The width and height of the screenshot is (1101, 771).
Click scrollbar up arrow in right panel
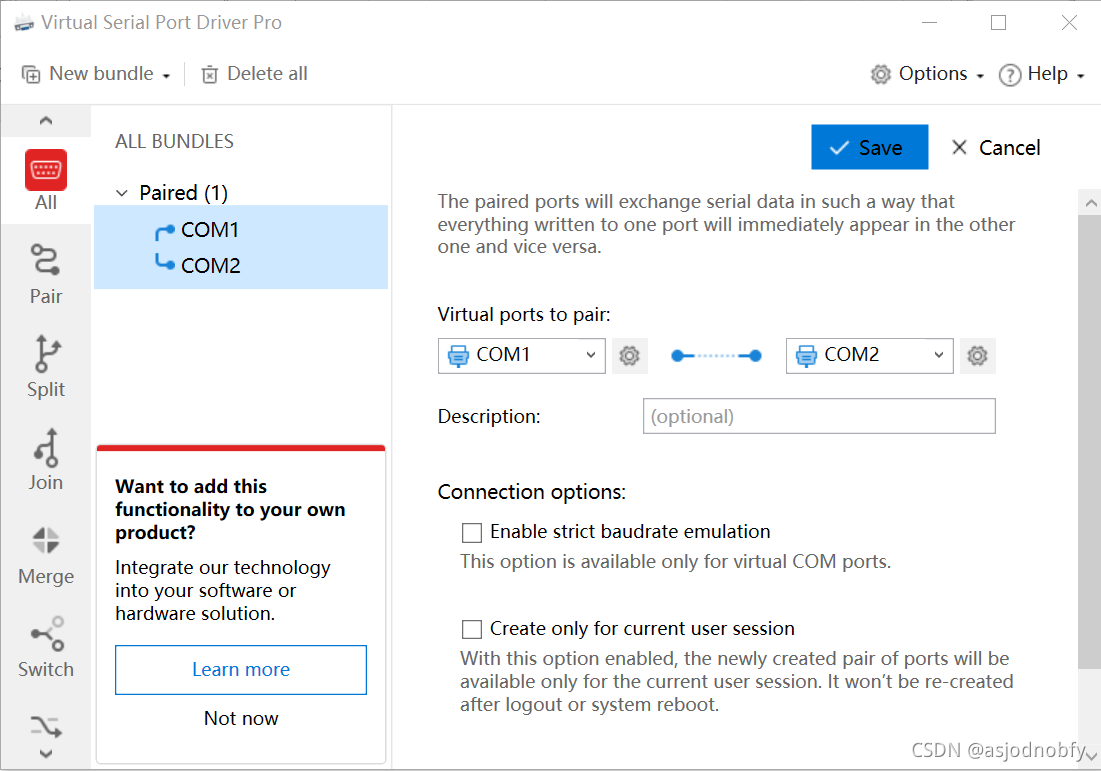(1090, 204)
